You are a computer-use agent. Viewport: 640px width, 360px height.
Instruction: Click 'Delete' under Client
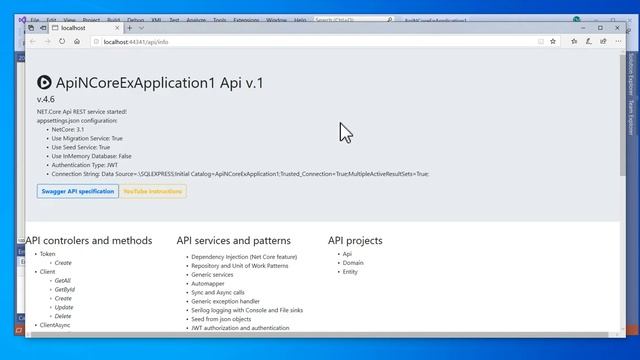[x=62, y=316]
